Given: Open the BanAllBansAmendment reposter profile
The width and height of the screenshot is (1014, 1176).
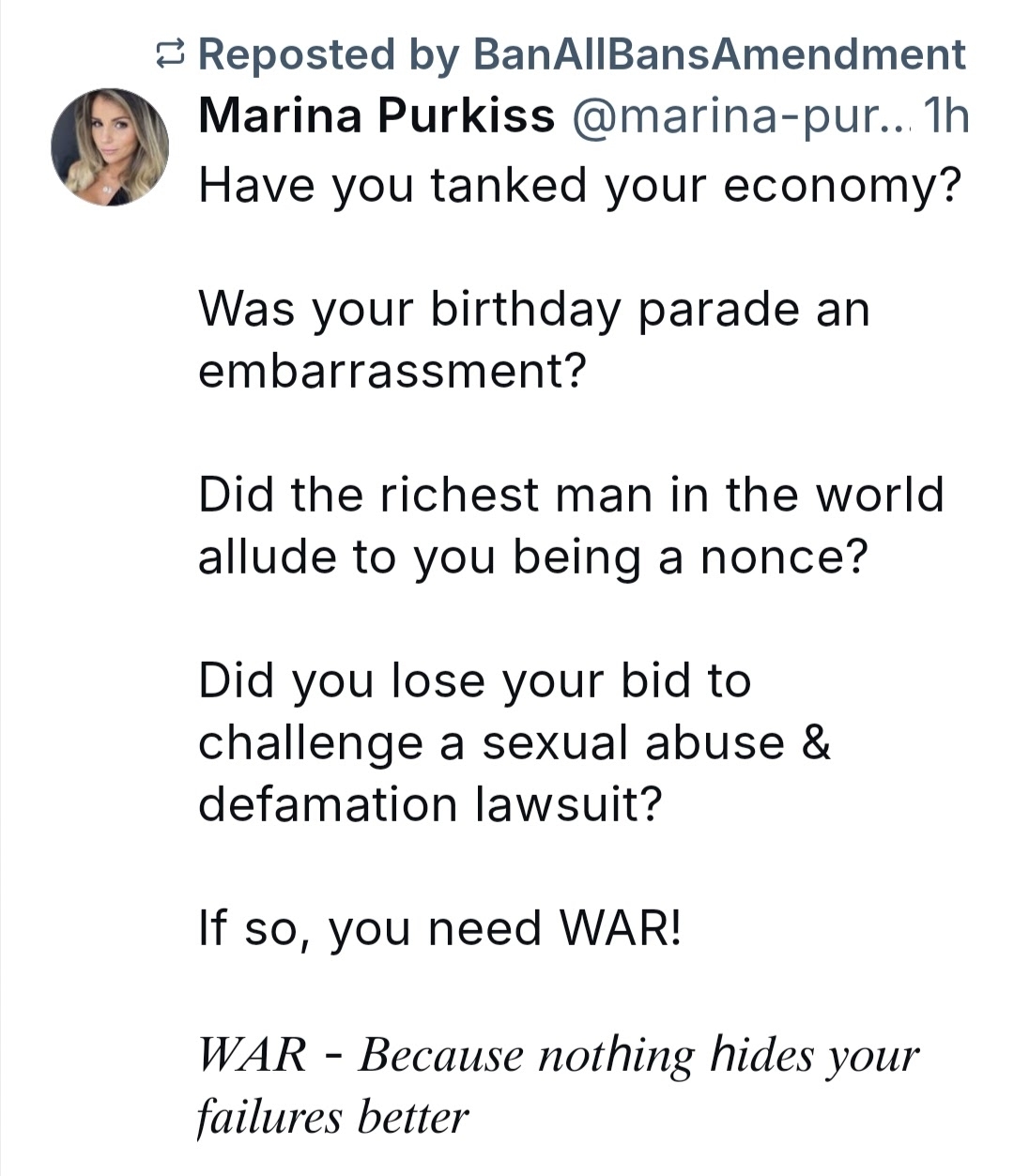Looking at the screenshot, I should click(719, 54).
